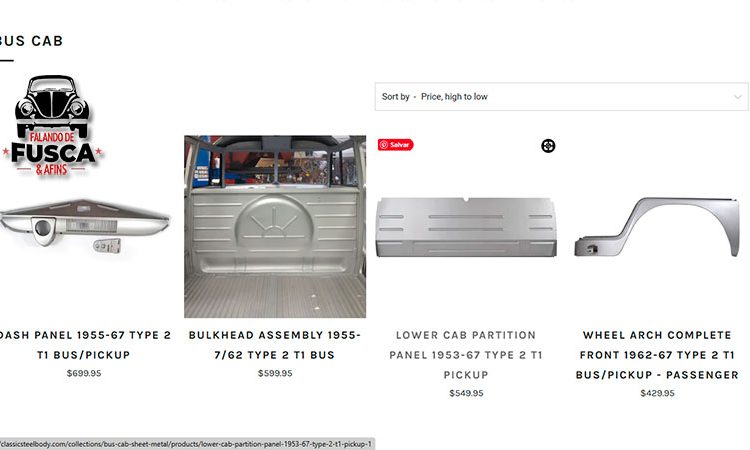Click the status bar URL preview
Viewport: 750px width, 450px height.
coord(187,444)
